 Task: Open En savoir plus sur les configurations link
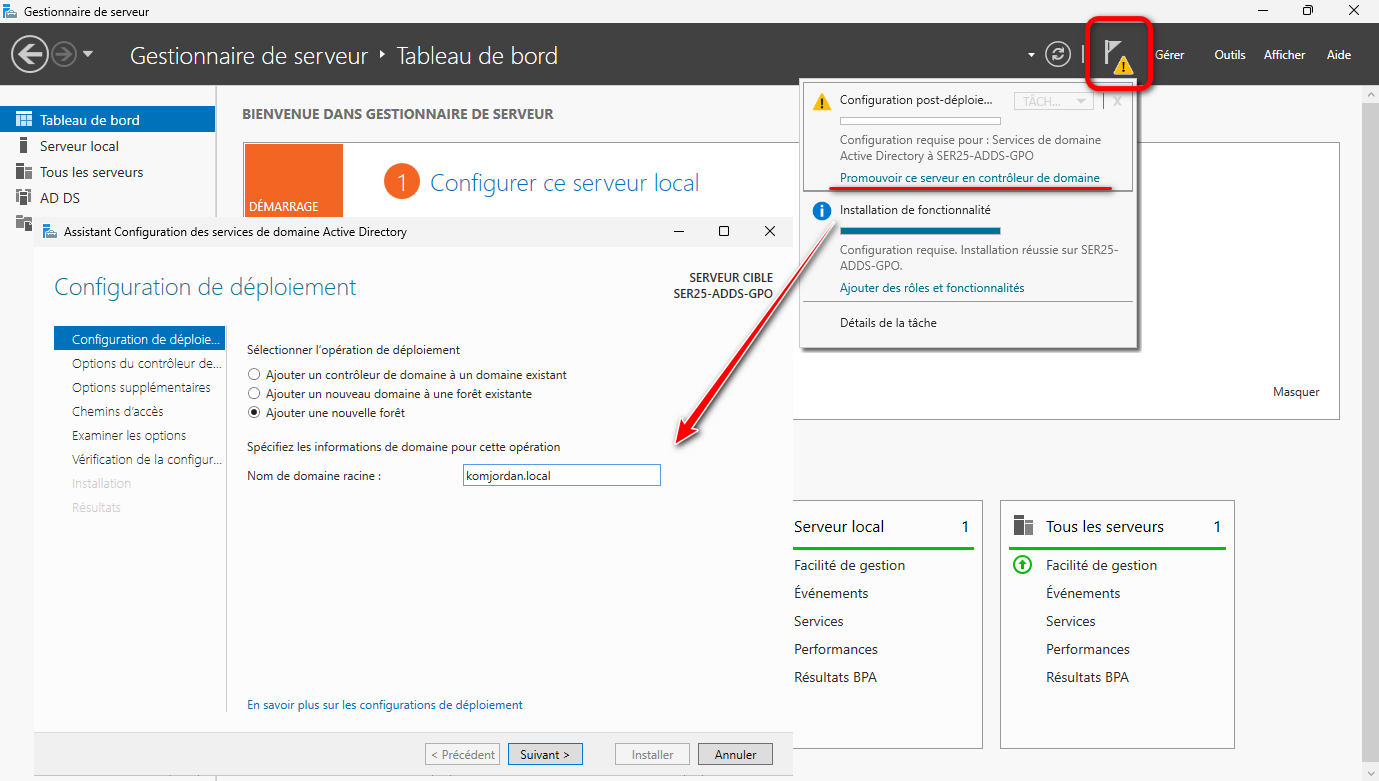pyautogui.click(x=385, y=705)
